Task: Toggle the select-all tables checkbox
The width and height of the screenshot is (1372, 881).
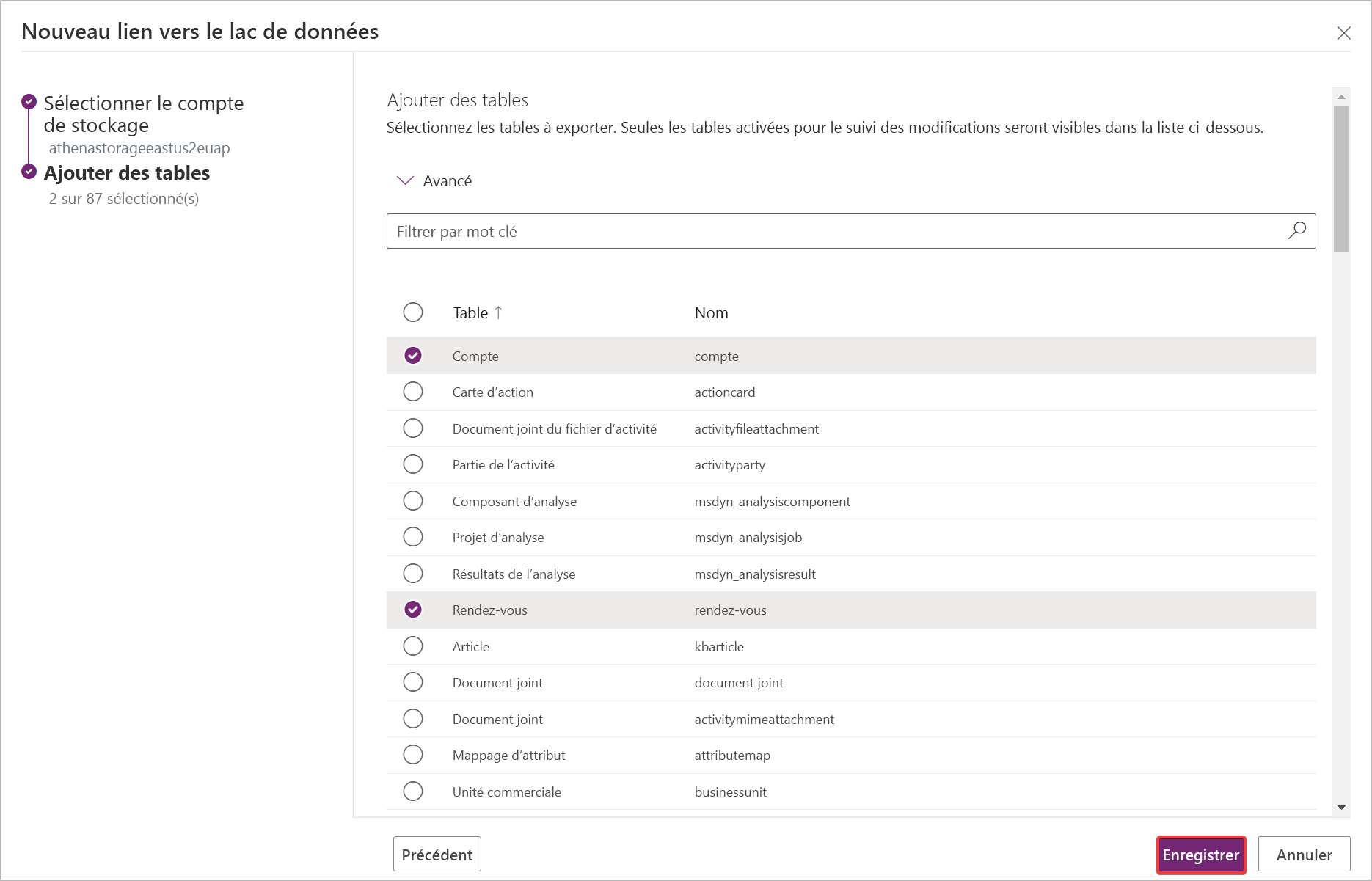Action: click(413, 312)
